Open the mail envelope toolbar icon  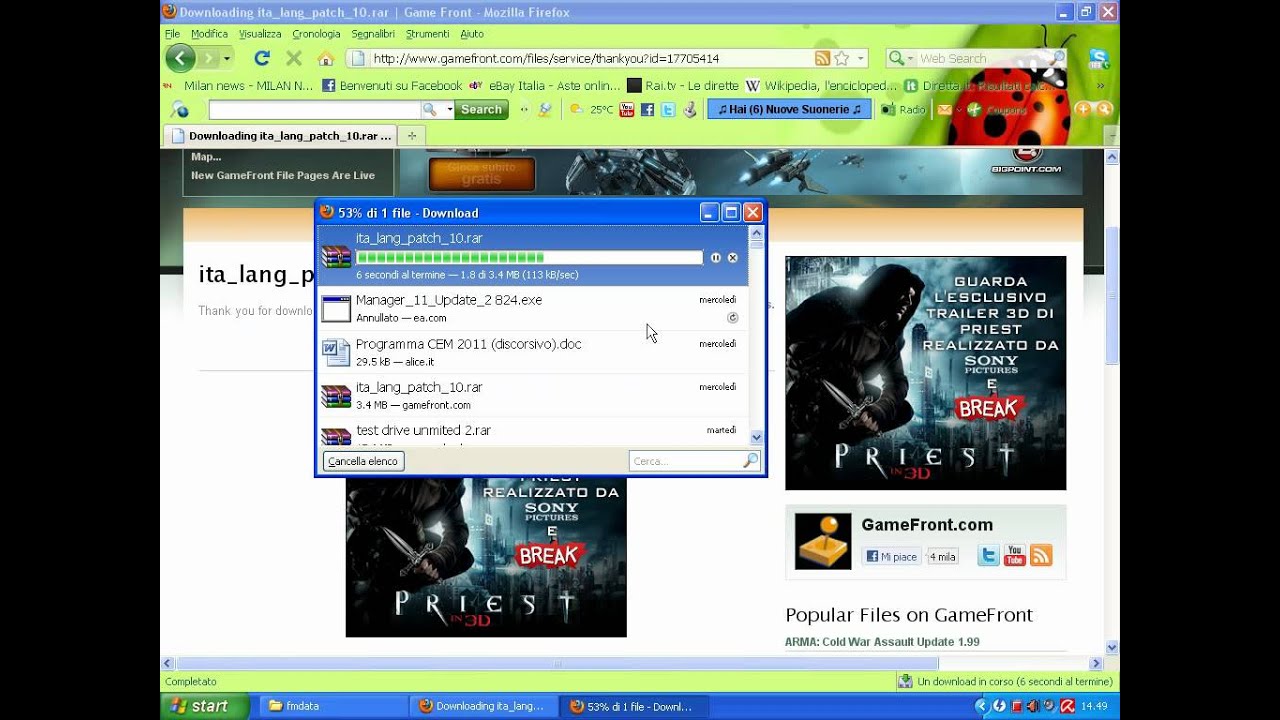click(945, 110)
